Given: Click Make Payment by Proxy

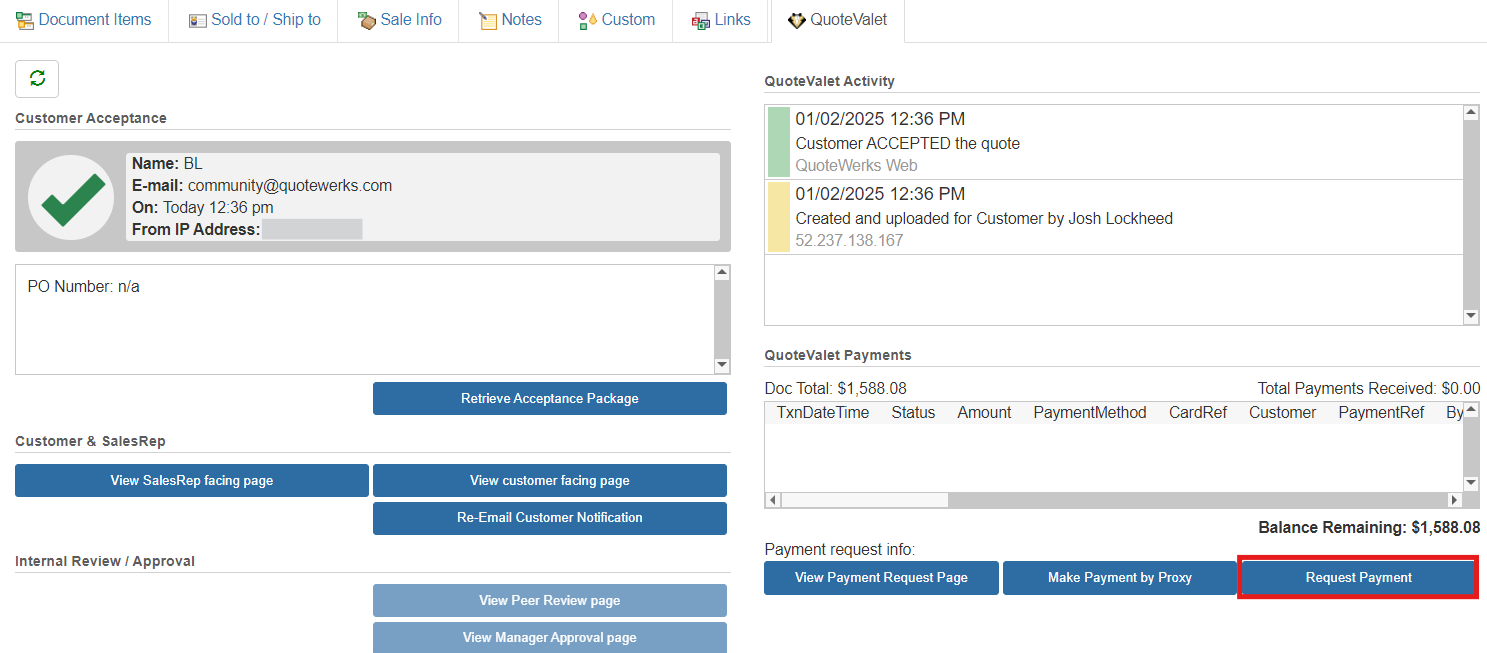Looking at the screenshot, I should pos(1119,577).
